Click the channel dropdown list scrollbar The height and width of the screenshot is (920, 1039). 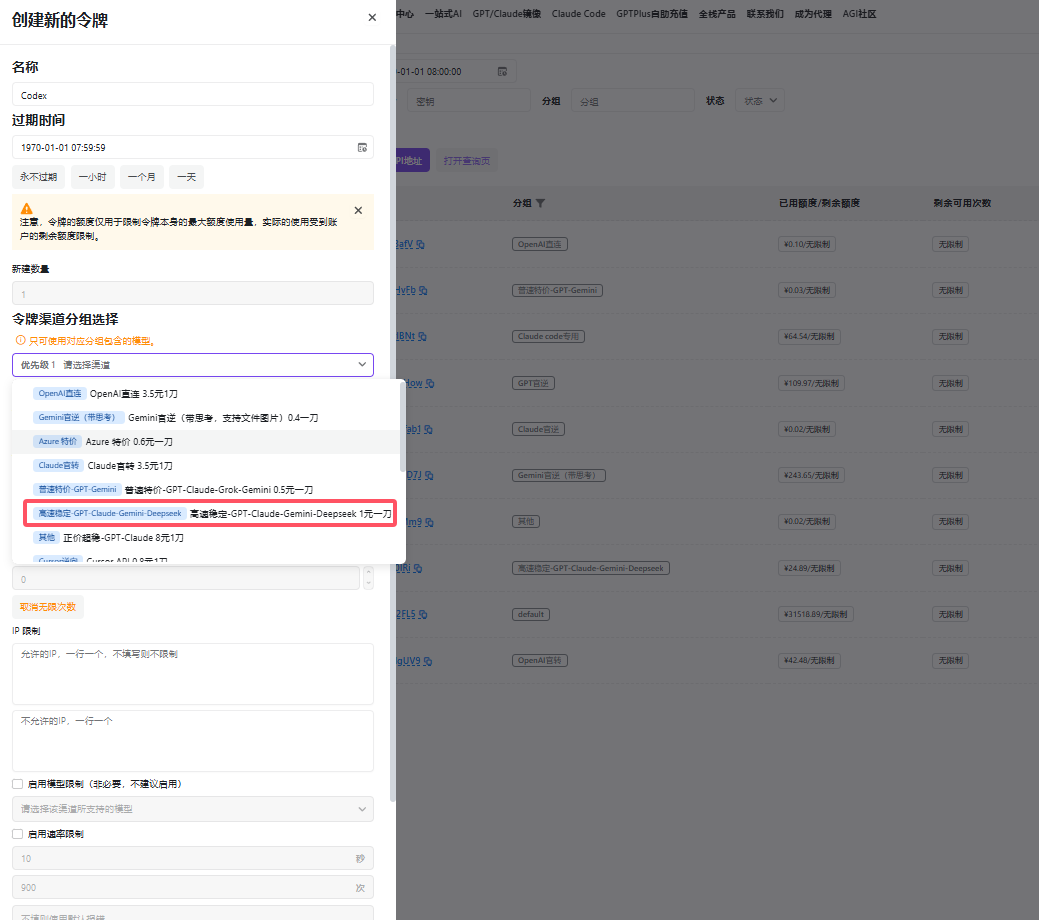tap(402, 428)
